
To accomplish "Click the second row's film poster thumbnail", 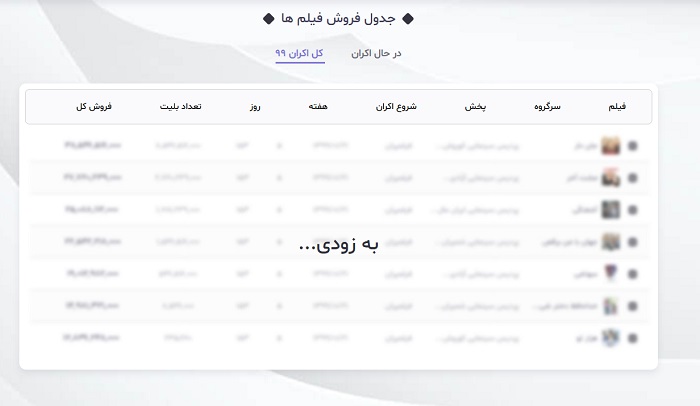I will (x=610, y=178).
